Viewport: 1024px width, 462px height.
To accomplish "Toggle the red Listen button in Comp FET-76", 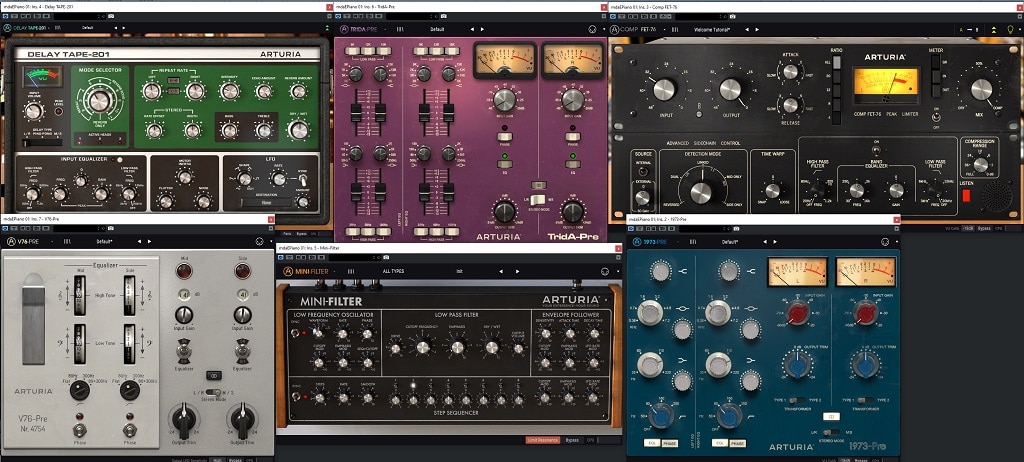I will pyautogui.click(x=966, y=195).
